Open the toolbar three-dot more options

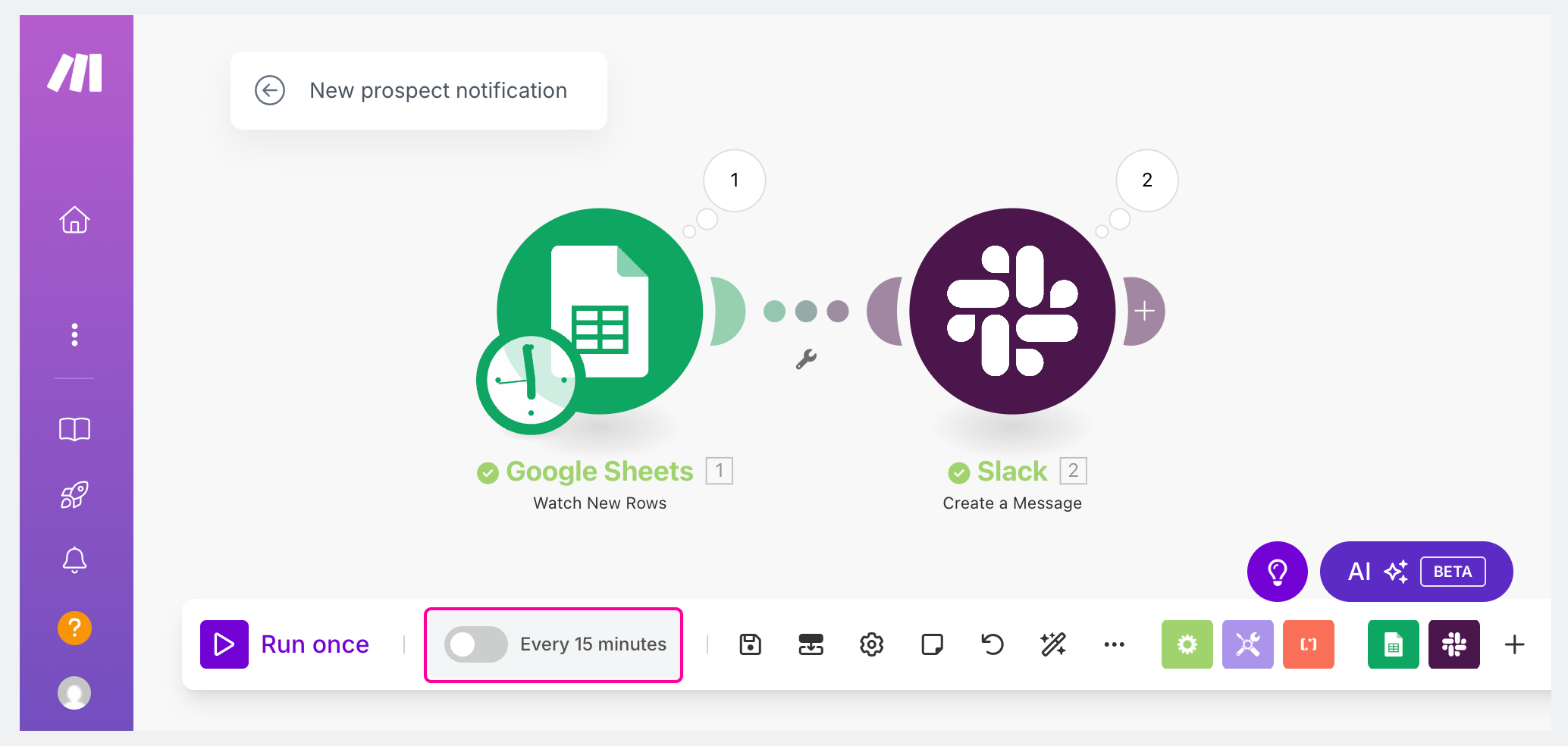[1114, 644]
